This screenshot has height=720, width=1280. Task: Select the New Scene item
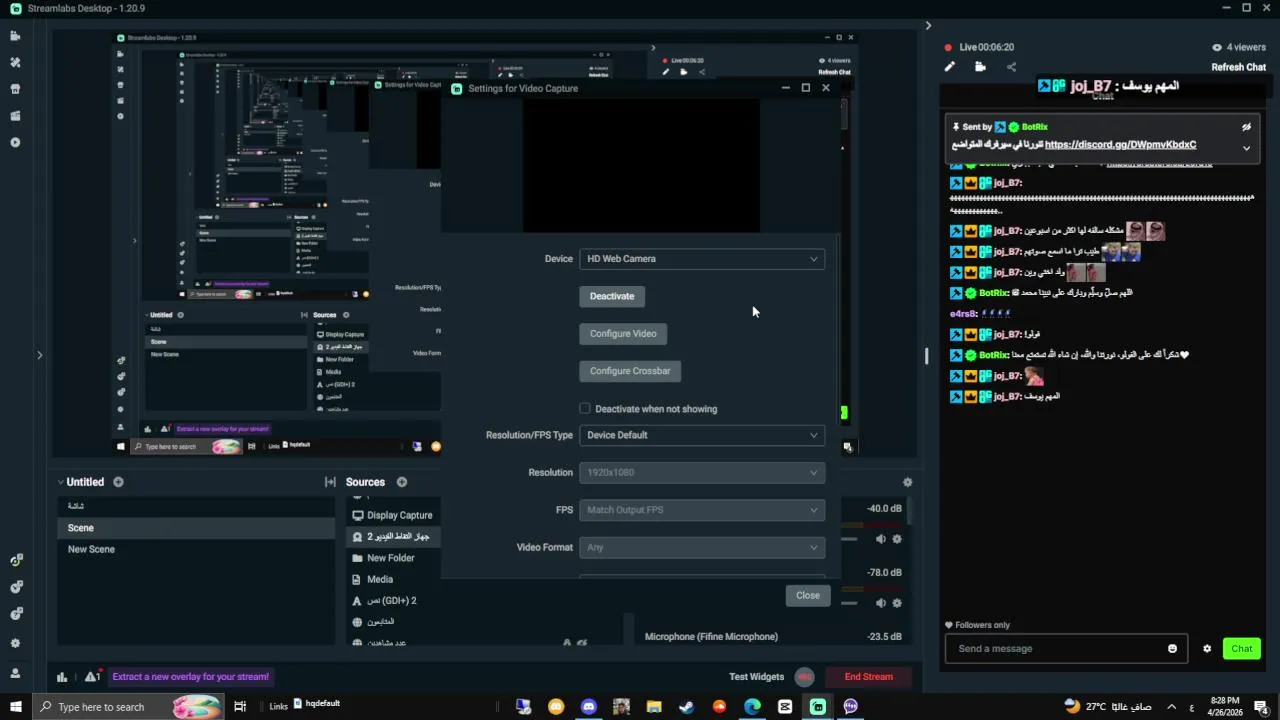[195, 549]
